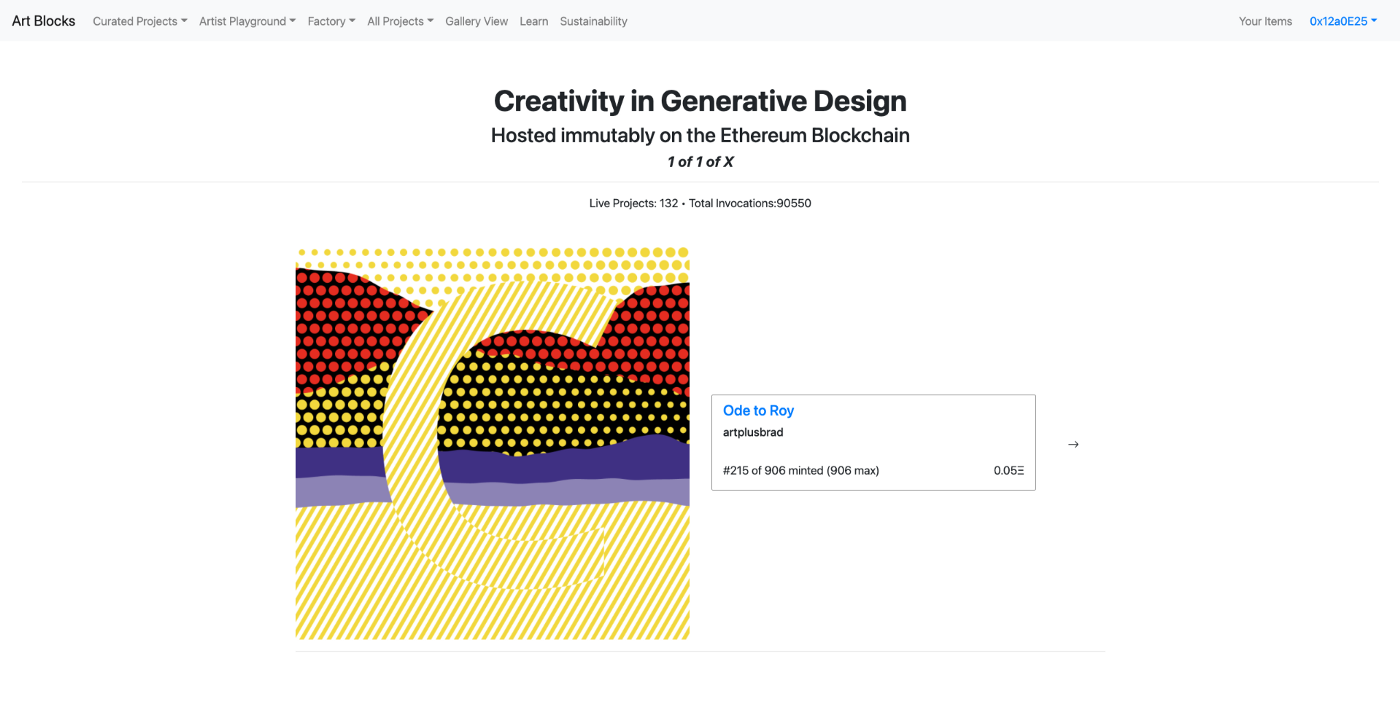This screenshot has height=709, width=1400.
Task: Go to Gallery View
Action: pos(476,21)
